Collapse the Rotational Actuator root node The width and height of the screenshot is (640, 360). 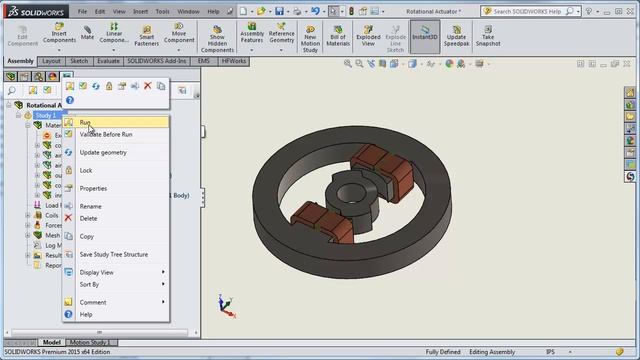[x=9, y=105]
